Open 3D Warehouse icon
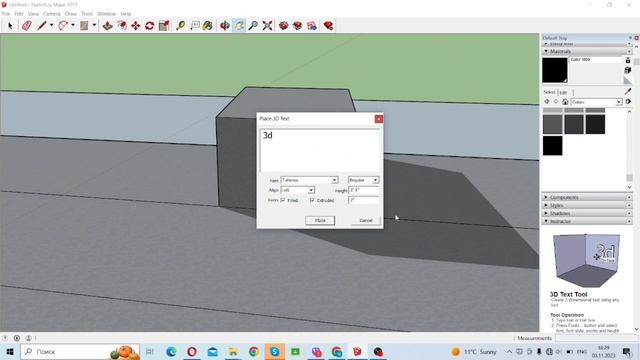The height and width of the screenshot is (360, 640). [x=284, y=26]
